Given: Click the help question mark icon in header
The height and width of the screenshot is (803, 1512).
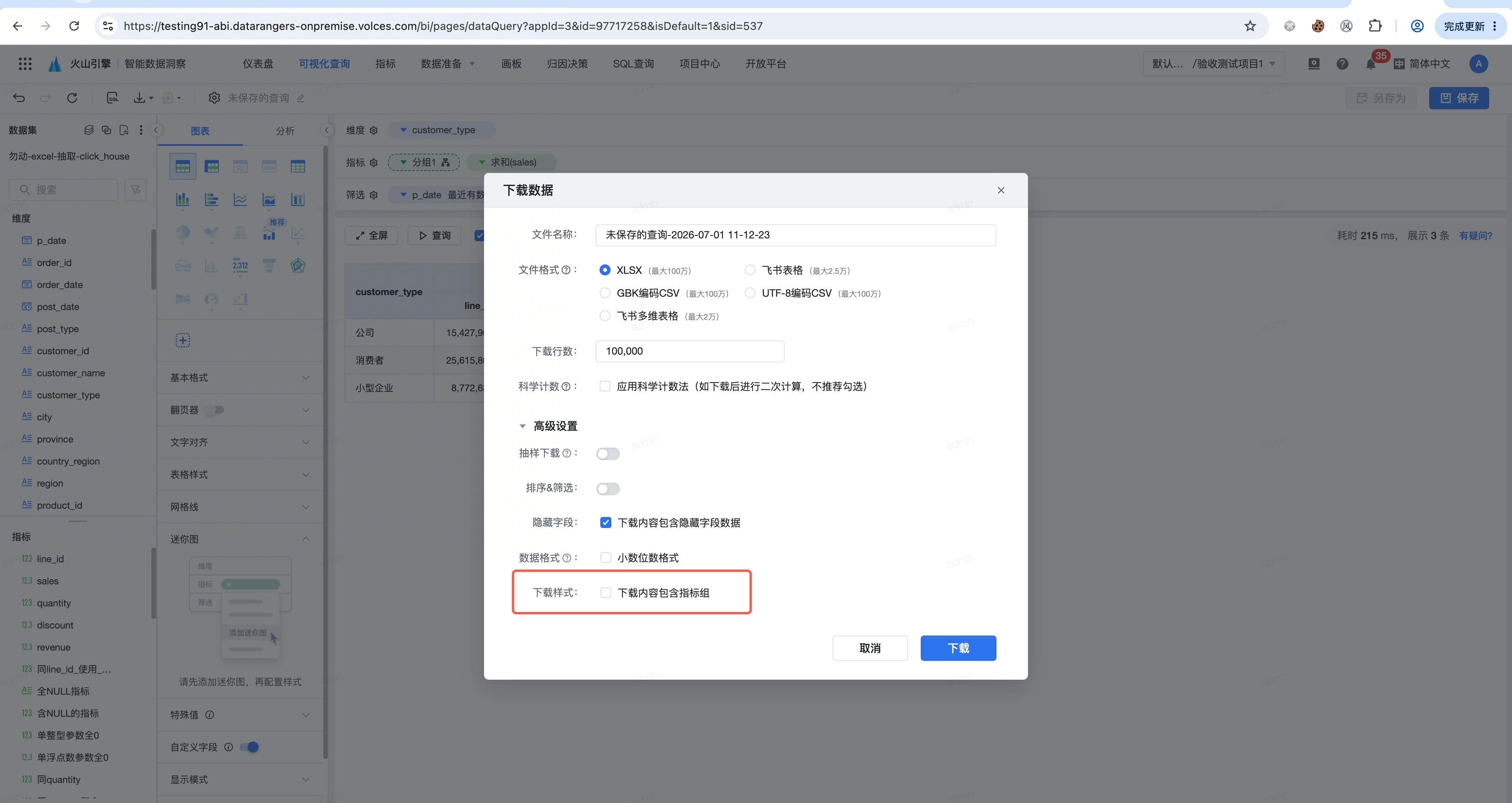Looking at the screenshot, I should pyautogui.click(x=1342, y=63).
